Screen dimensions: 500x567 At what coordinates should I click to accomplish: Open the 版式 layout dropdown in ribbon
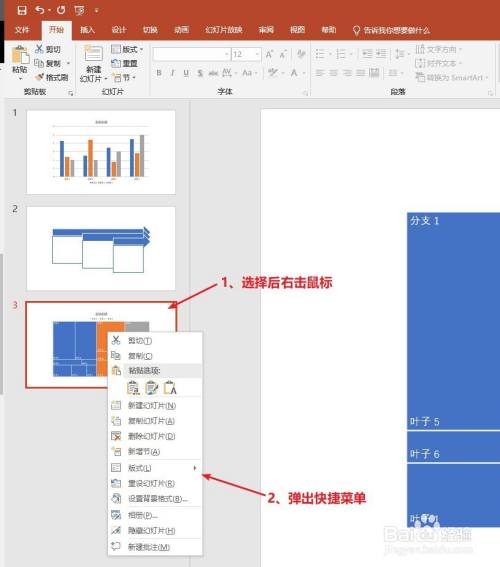coord(127,49)
